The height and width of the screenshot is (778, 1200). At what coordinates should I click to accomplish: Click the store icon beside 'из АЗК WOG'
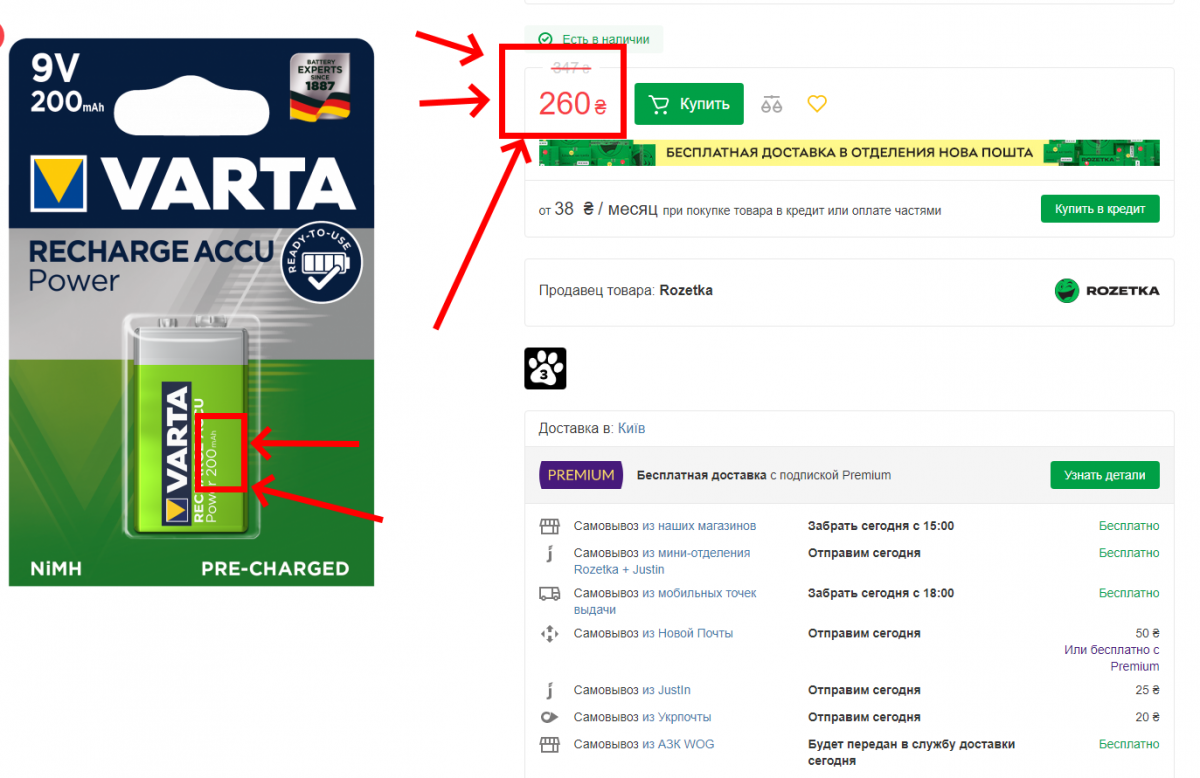(549, 744)
